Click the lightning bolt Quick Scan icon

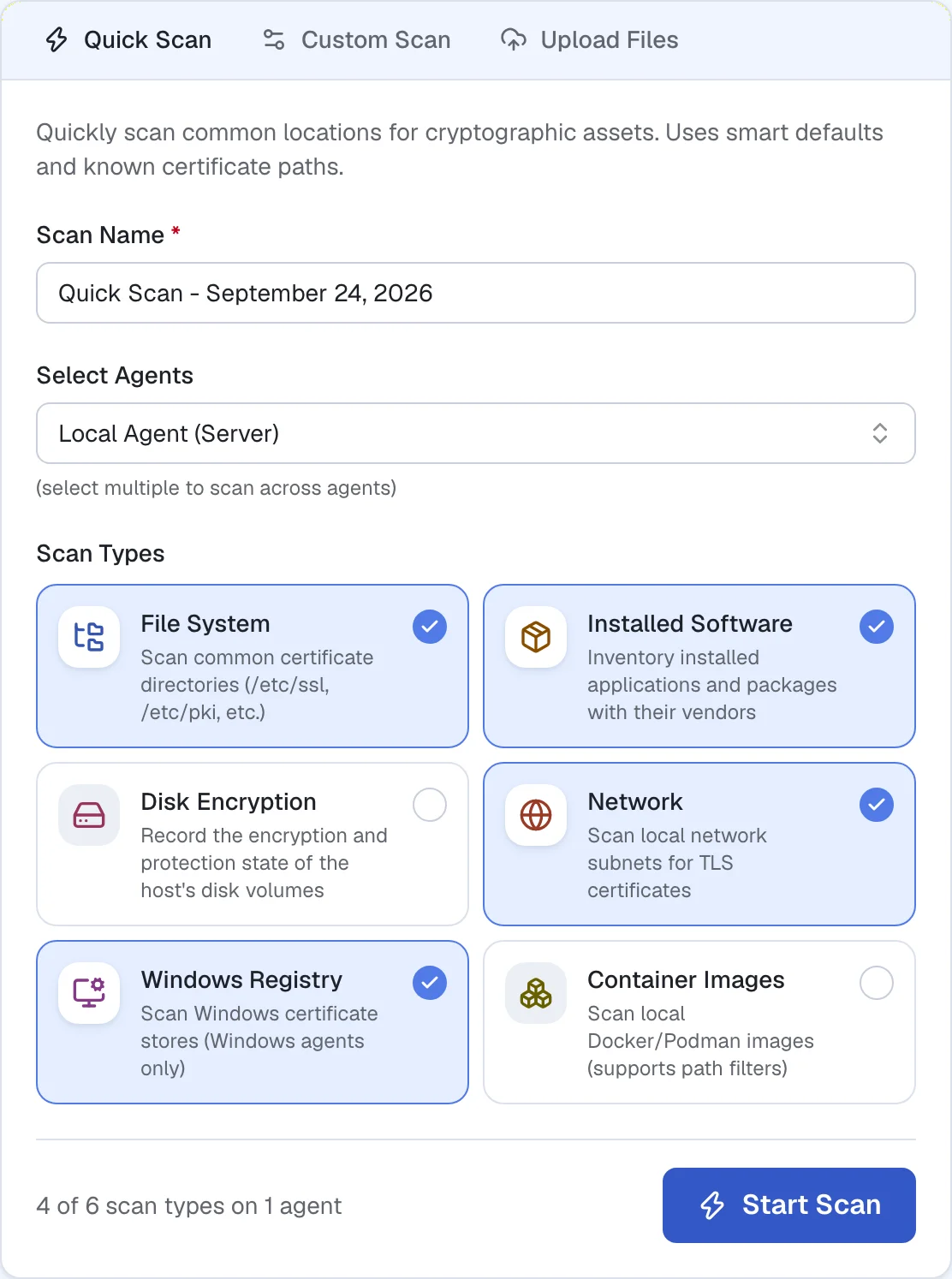pyautogui.click(x=57, y=39)
